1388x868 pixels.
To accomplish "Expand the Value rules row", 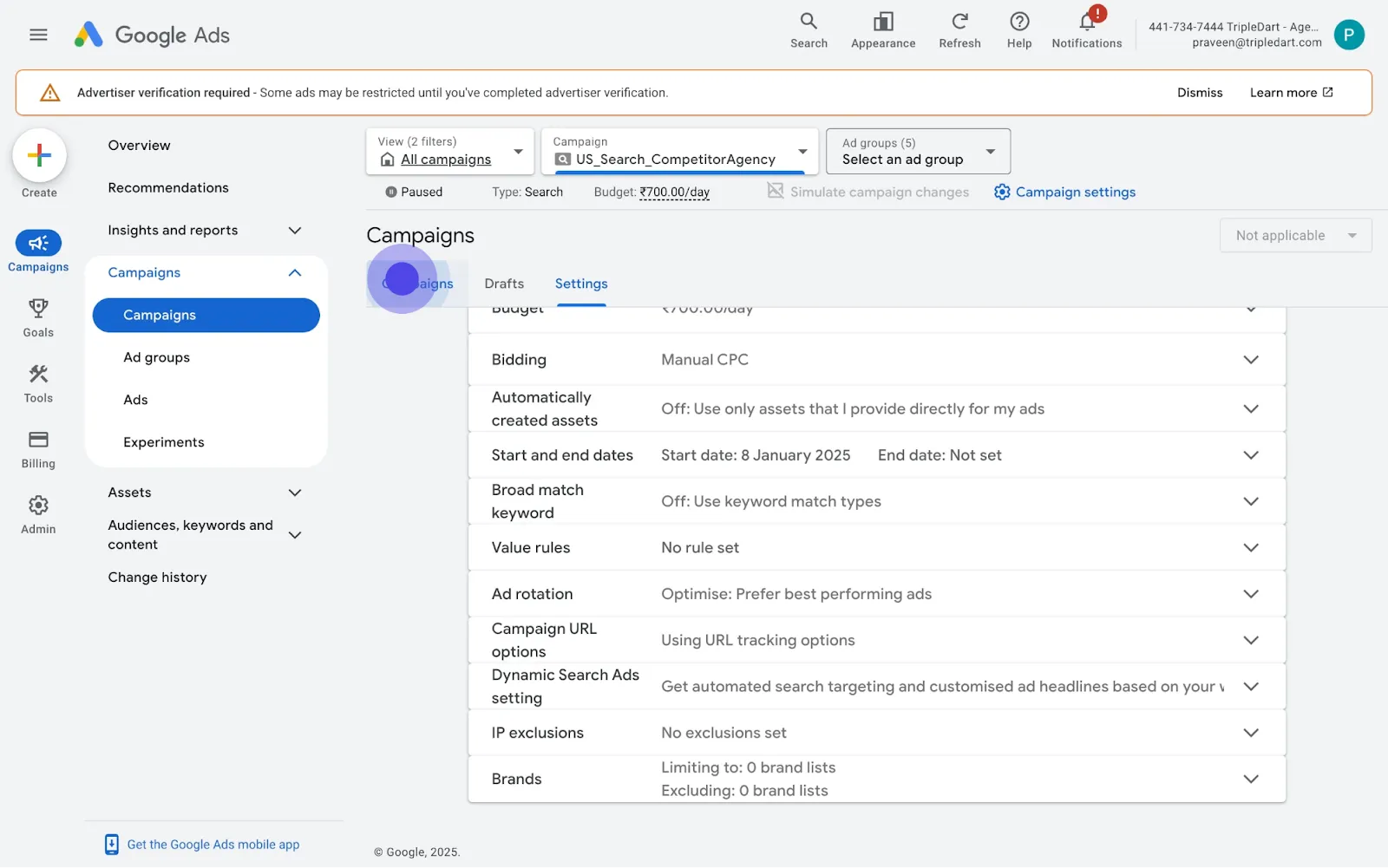I will click(877, 548).
